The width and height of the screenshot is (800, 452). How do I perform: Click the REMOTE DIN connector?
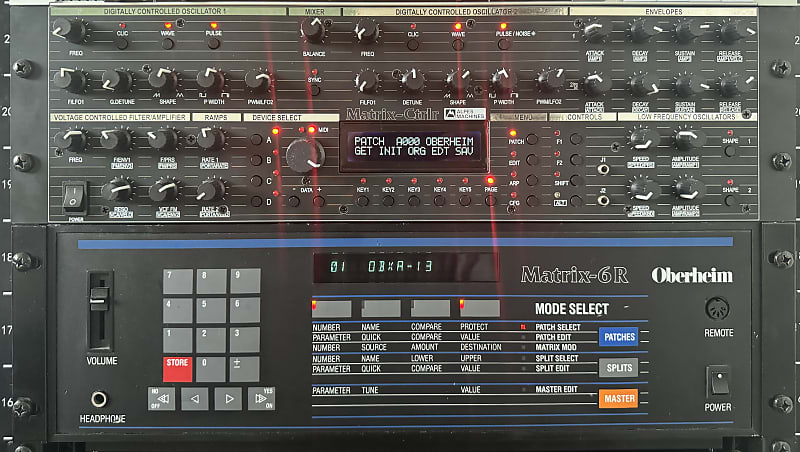click(x=717, y=309)
